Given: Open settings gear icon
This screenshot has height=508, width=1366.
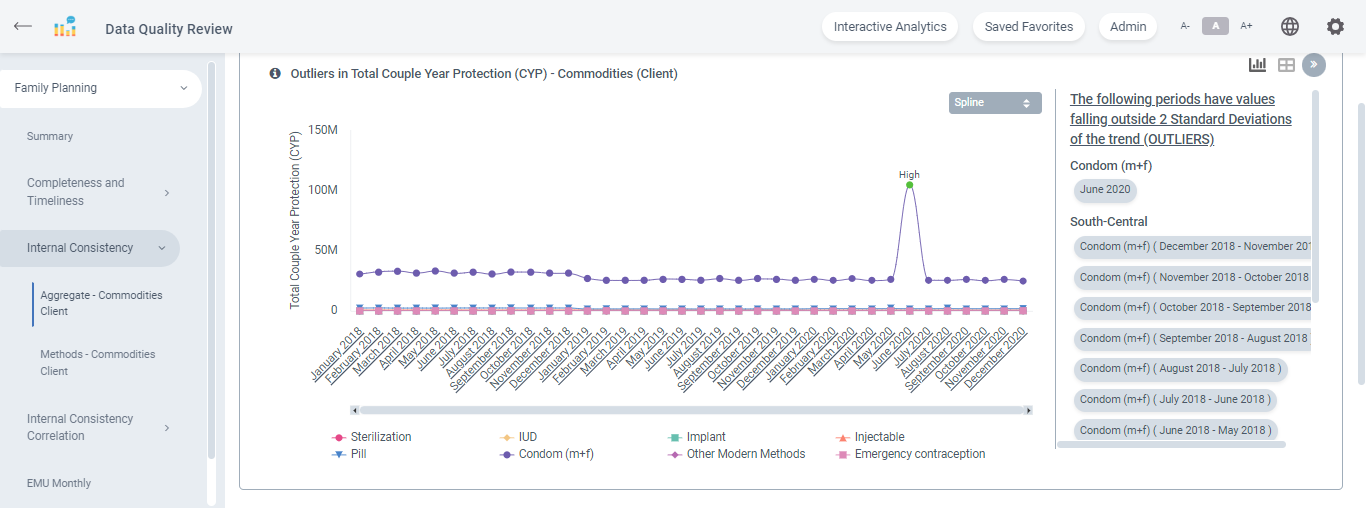Looking at the screenshot, I should pyautogui.click(x=1335, y=27).
